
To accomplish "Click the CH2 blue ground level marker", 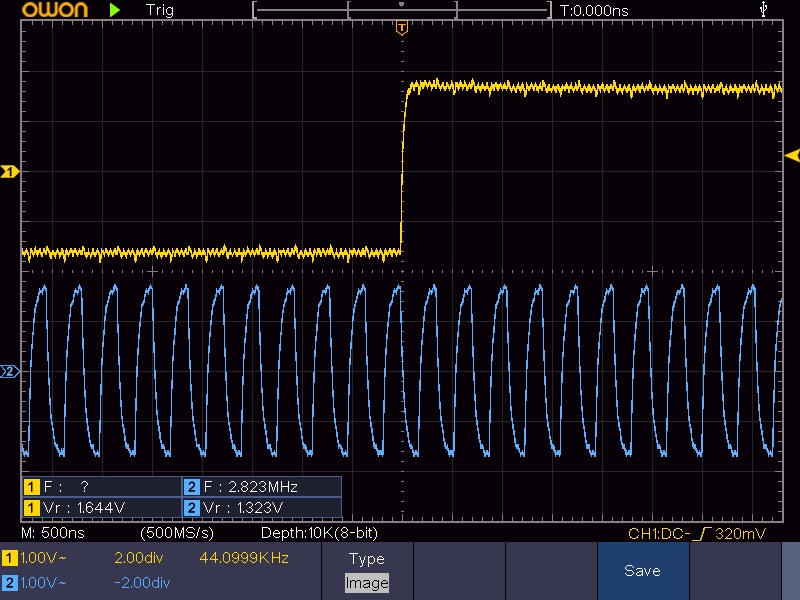I will (x=11, y=372).
